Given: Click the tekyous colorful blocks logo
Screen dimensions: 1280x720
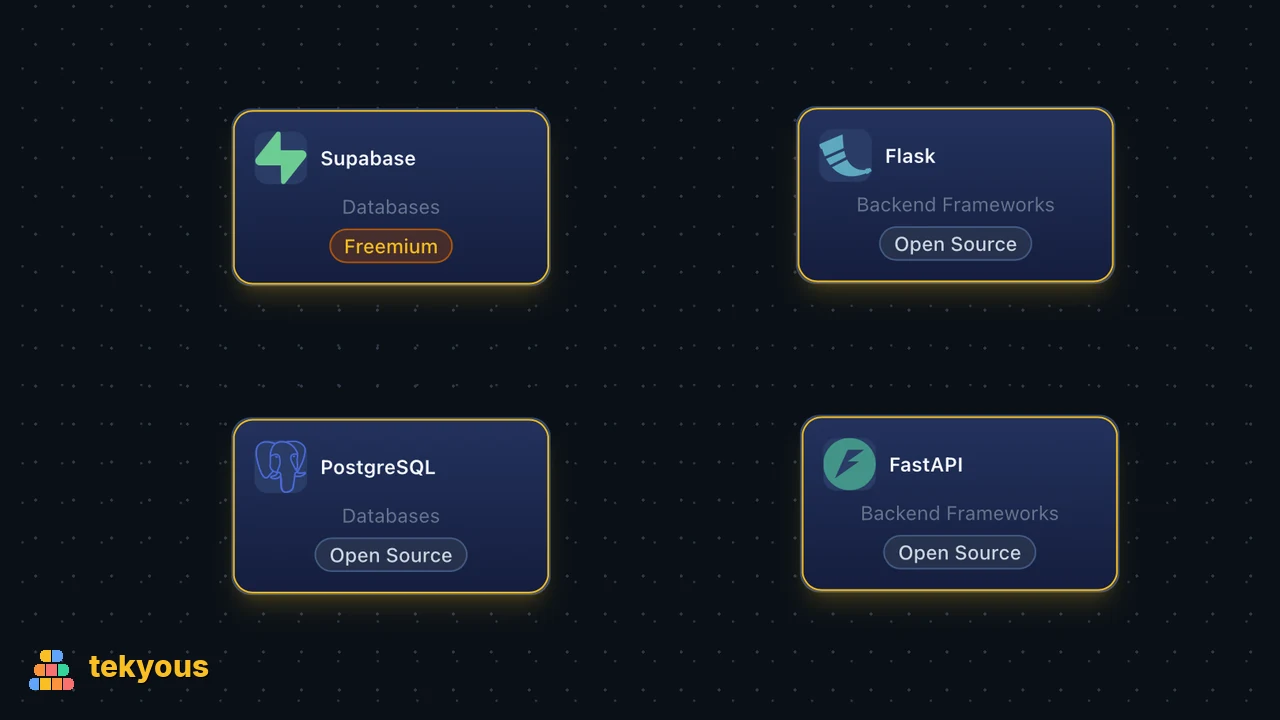Looking at the screenshot, I should point(51,670).
